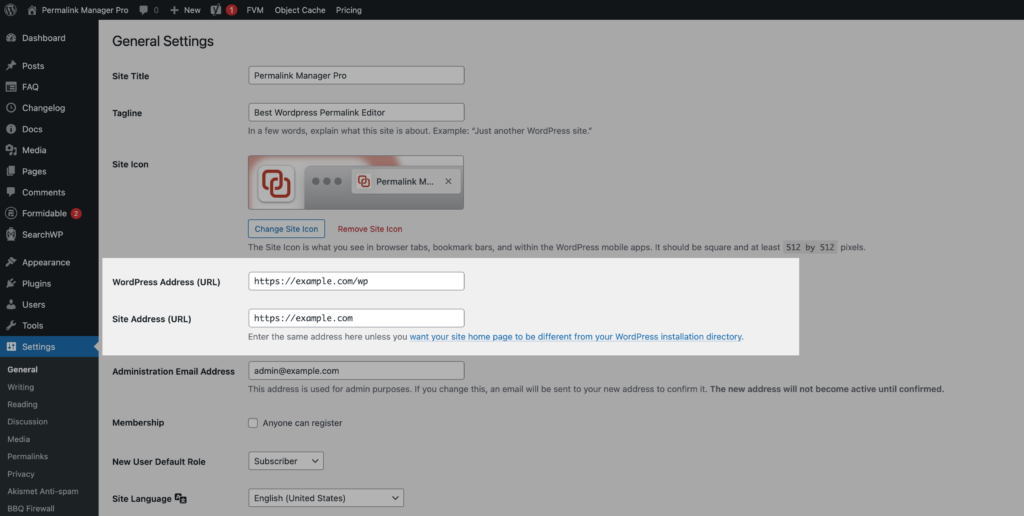Click the Remove Site Icon link
The image size is (1024, 516).
[370, 229]
